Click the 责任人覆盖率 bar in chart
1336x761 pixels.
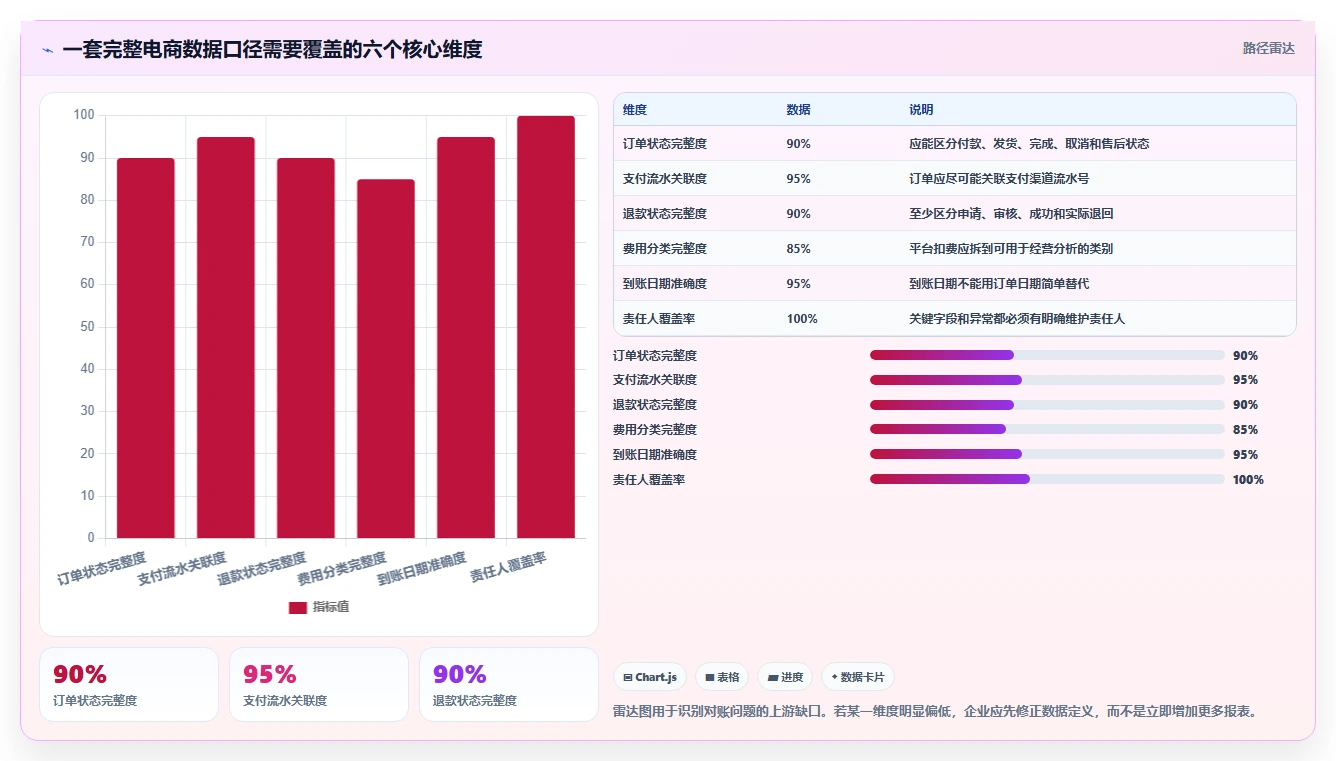tap(546, 327)
